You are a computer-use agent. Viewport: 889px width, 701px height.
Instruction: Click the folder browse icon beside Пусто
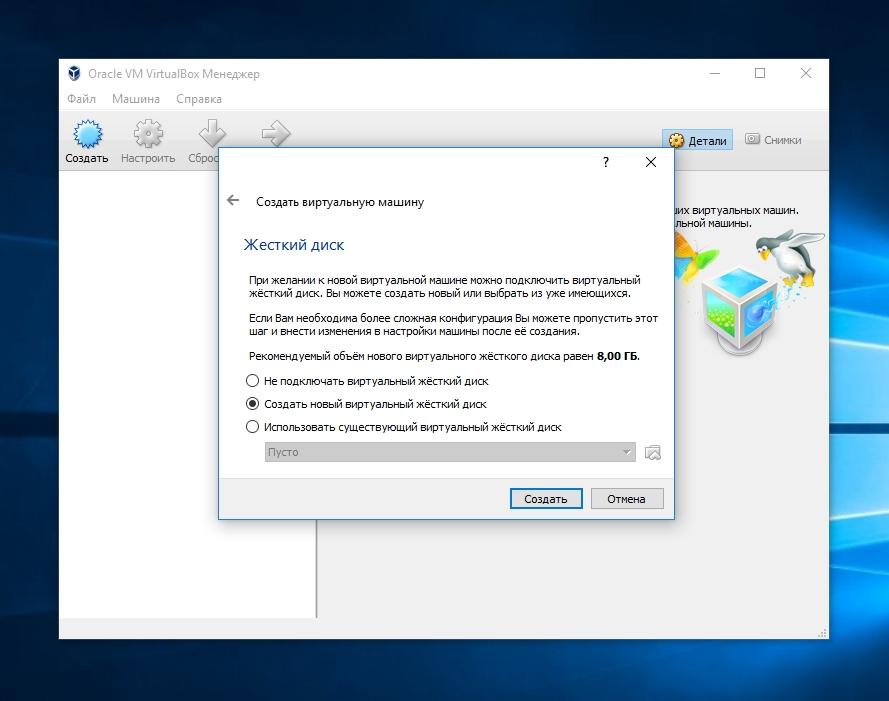pos(653,452)
